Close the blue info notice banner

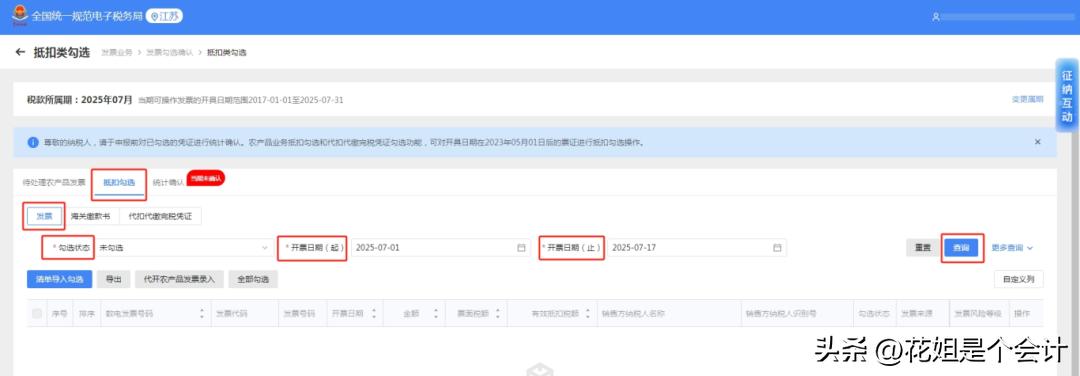pos(1037,142)
